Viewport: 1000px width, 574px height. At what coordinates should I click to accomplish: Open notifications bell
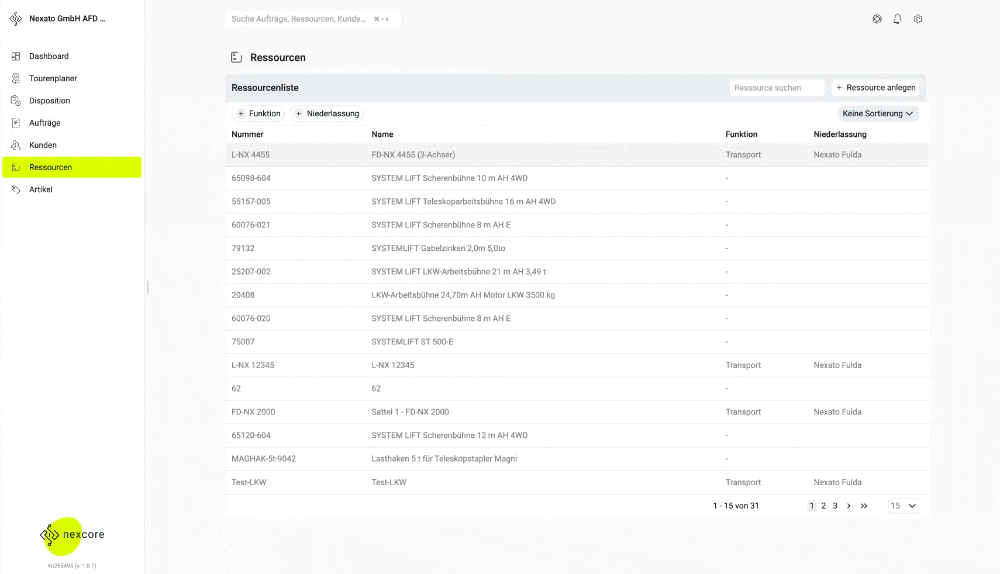[x=897, y=19]
